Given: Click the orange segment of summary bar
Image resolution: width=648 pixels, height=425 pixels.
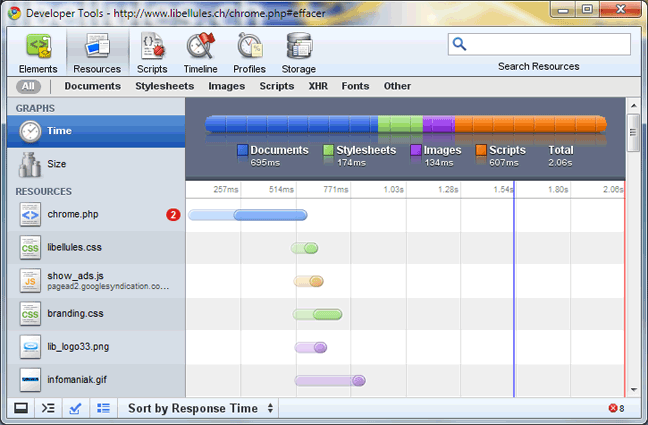Looking at the screenshot, I should [x=531, y=124].
